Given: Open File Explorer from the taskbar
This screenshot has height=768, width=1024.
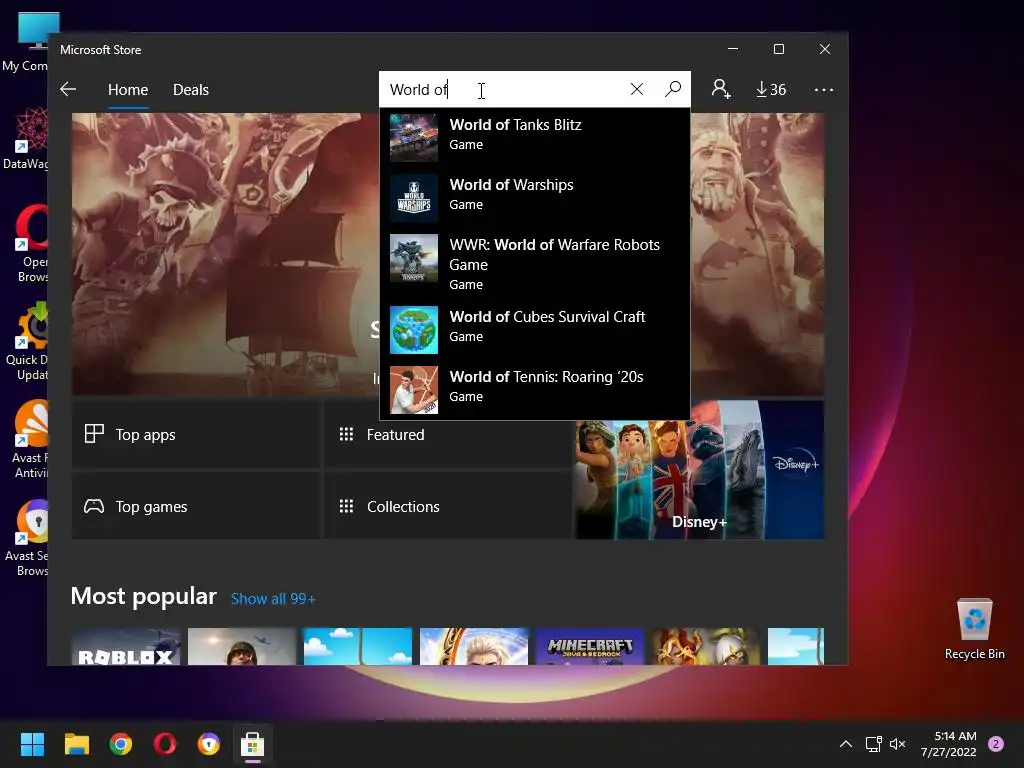Looking at the screenshot, I should (76, 744).
